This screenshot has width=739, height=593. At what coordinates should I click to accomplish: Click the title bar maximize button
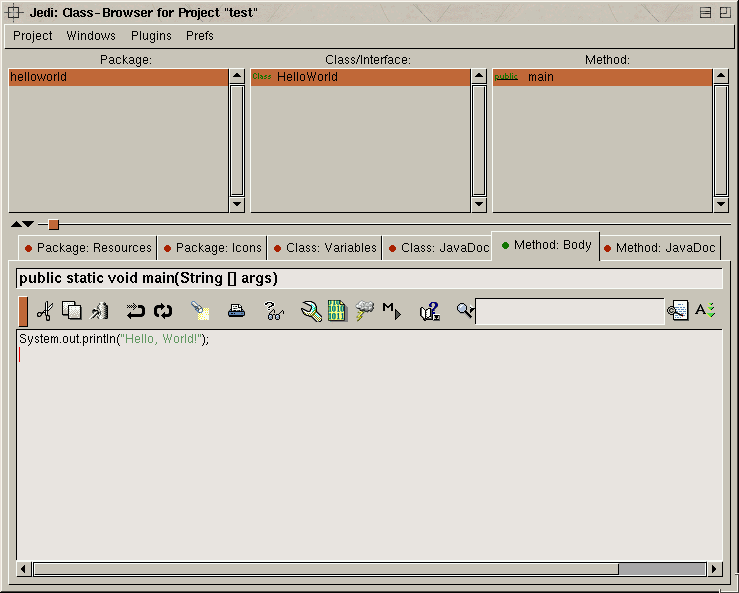(x=725, y=13)
